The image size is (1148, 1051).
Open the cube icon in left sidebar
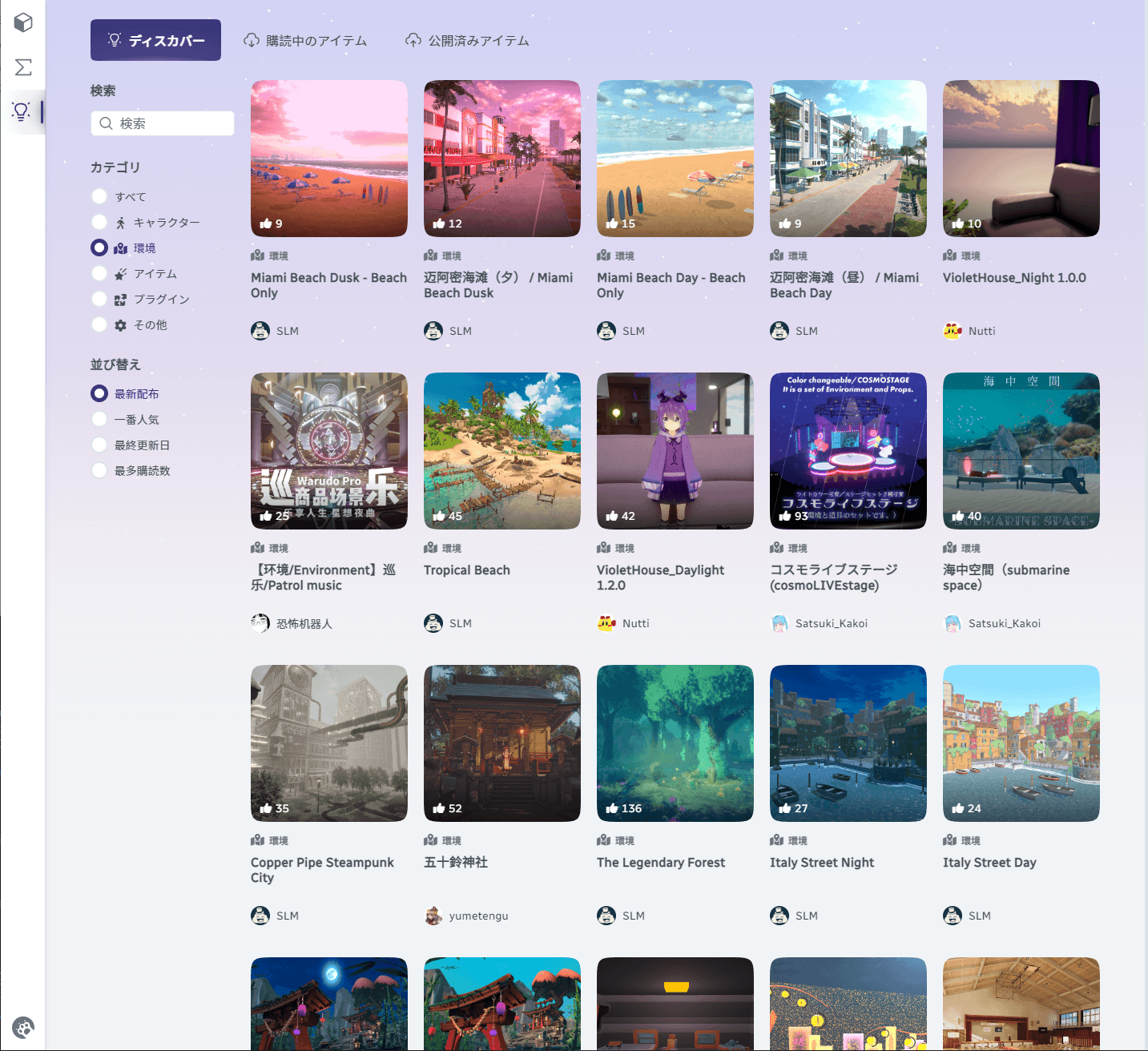click(x=23, y=22)
